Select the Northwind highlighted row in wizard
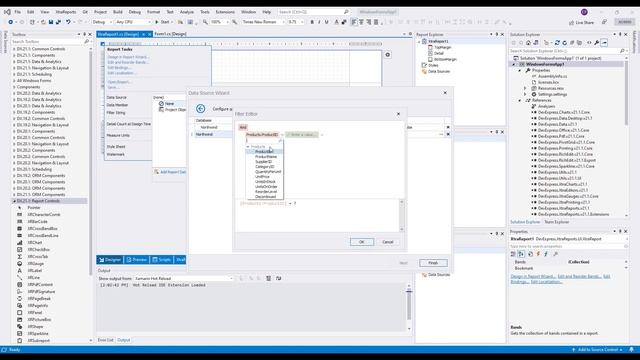Screen dimensions: 640x360 [212, 134]
